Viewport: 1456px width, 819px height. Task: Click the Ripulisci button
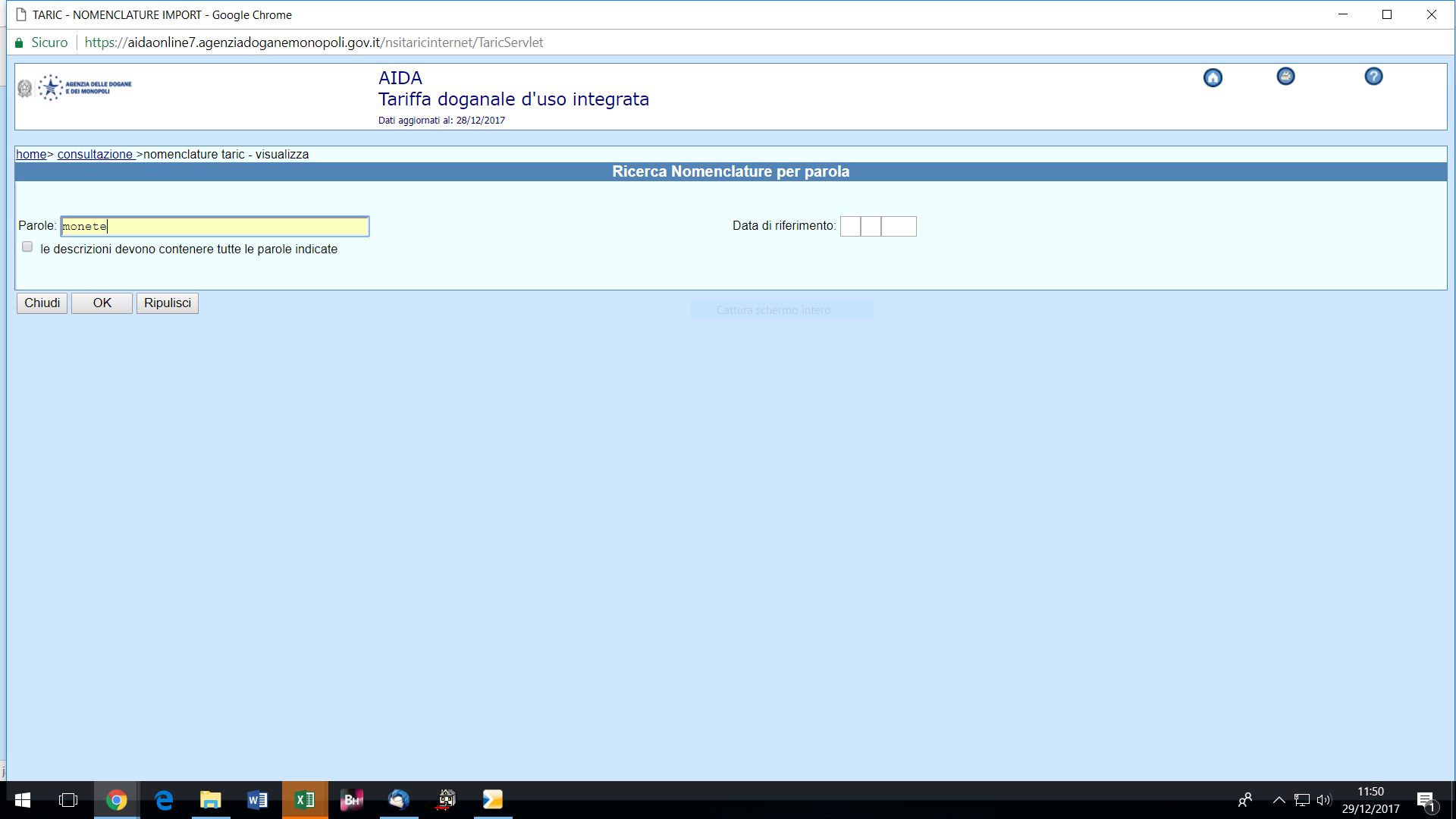[167, 303]
